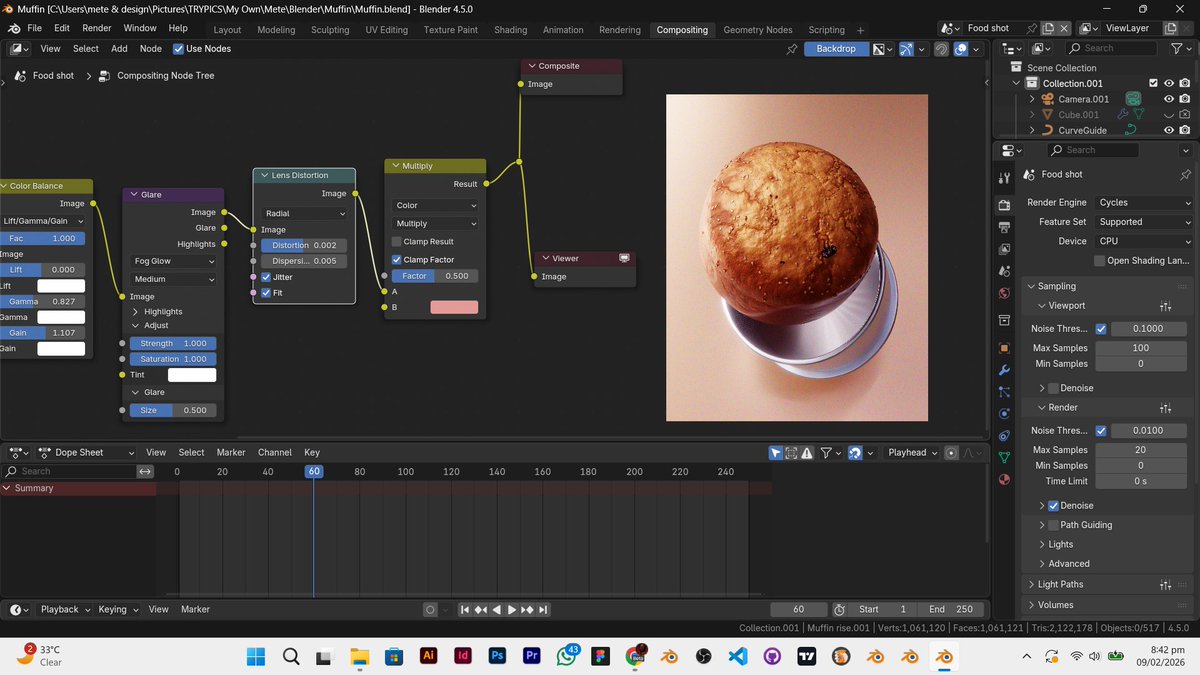Open Photoshop from the Windows taskbar

(497, 656)
